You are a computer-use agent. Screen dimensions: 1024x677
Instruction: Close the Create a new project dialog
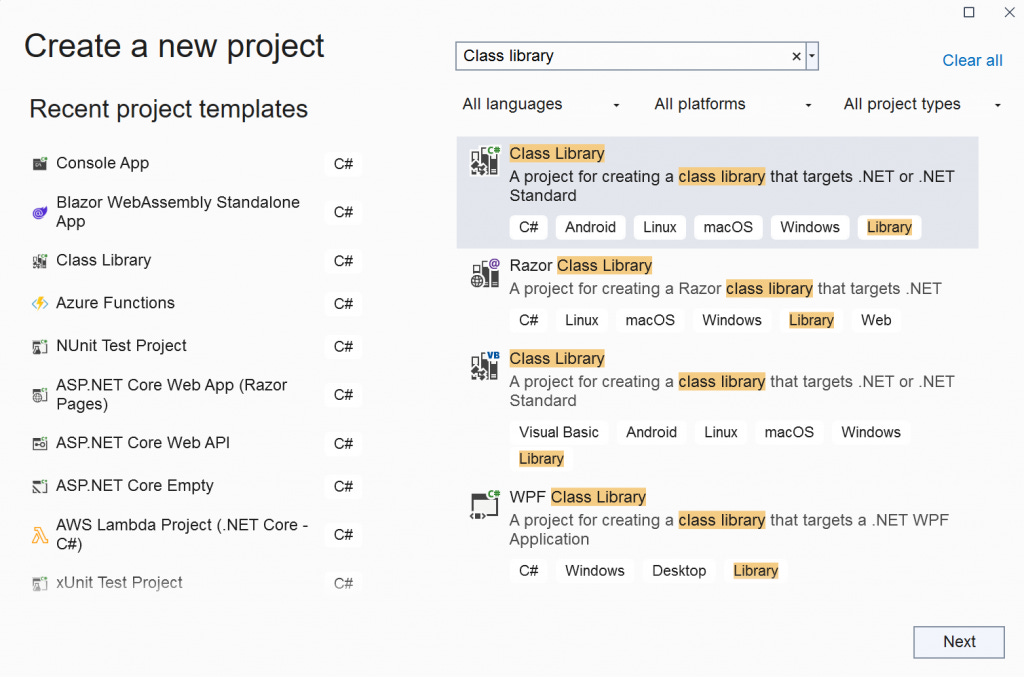tap(1010, 12)
